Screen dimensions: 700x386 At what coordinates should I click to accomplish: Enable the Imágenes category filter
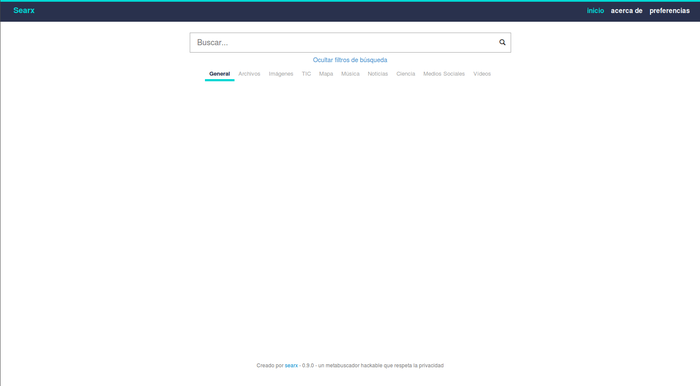281,74
